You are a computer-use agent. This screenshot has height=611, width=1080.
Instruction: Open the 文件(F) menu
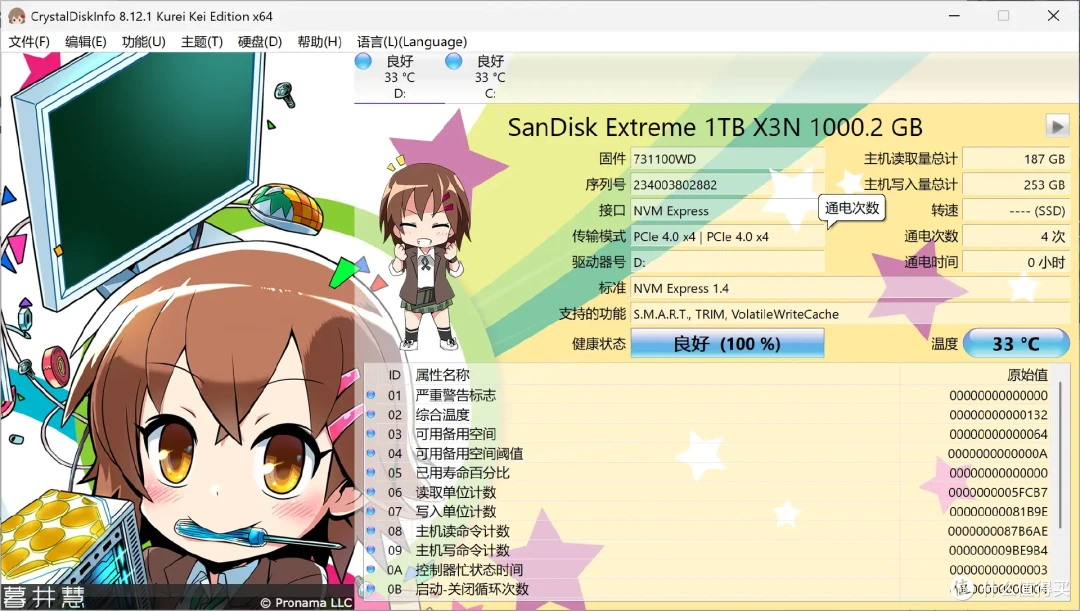29,41
